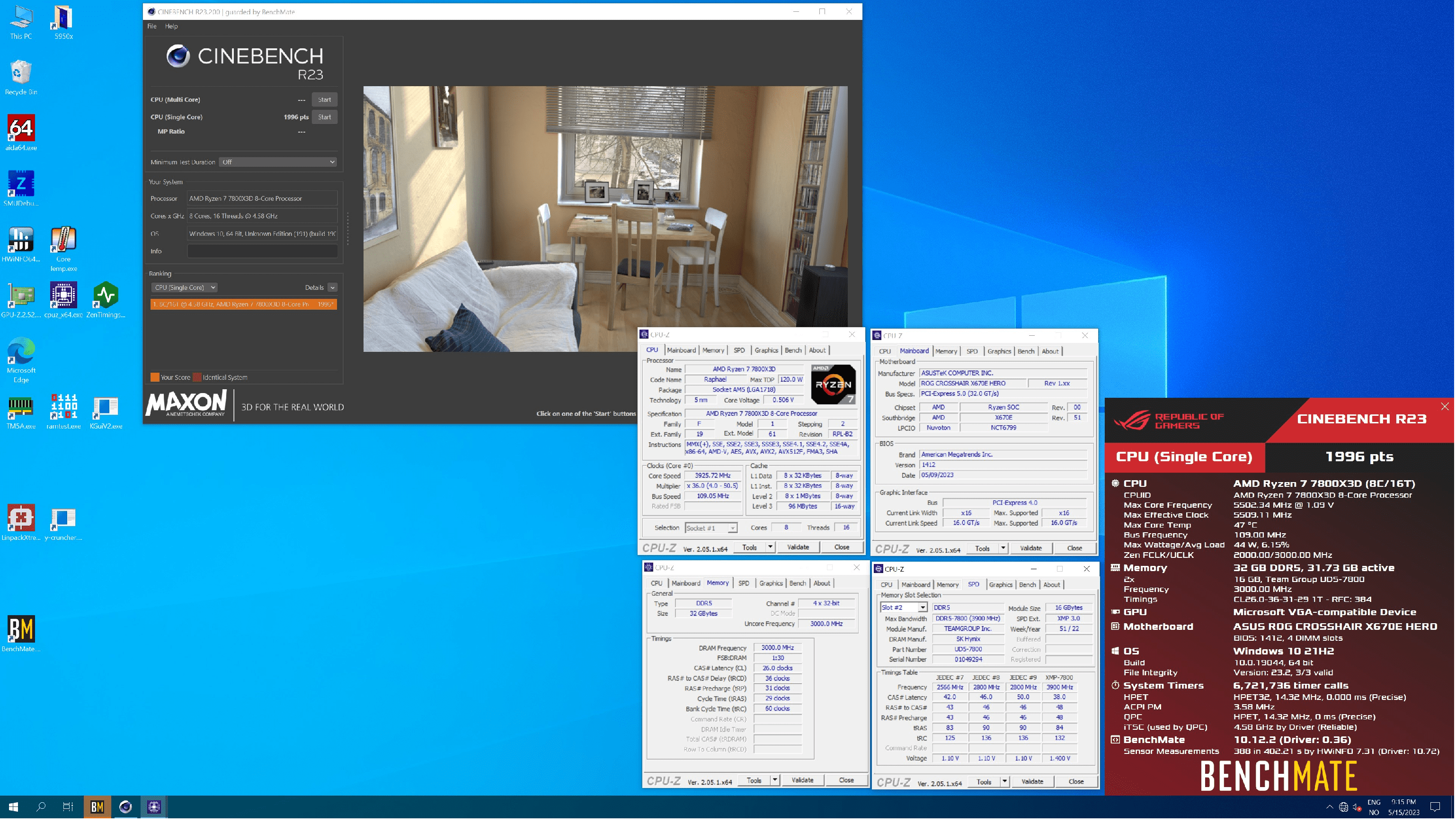Open ZenTimings desktop icon
1456x824 pixels.
pyautogui.click(x=106, y=301)
